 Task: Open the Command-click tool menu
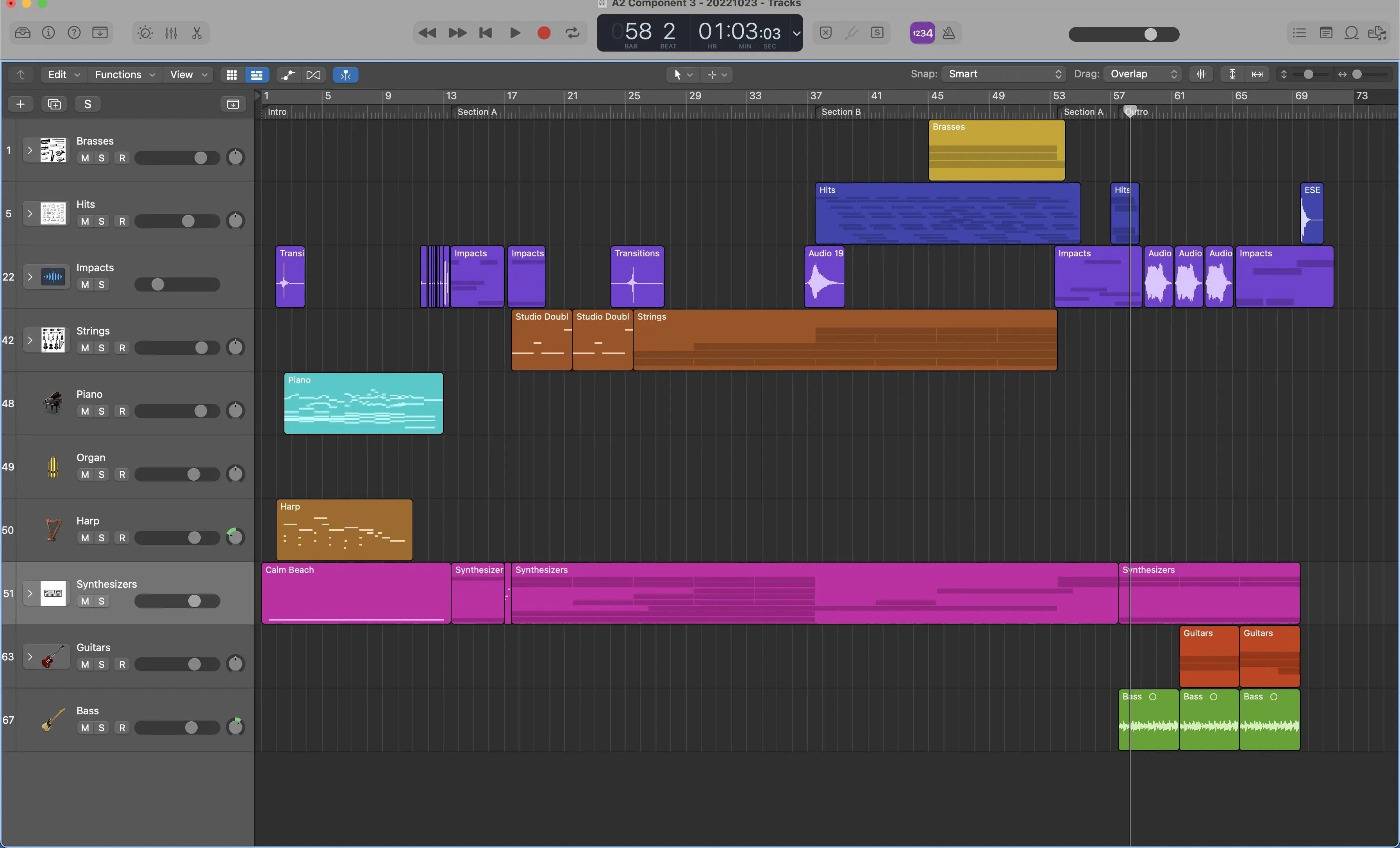point(716,75)
